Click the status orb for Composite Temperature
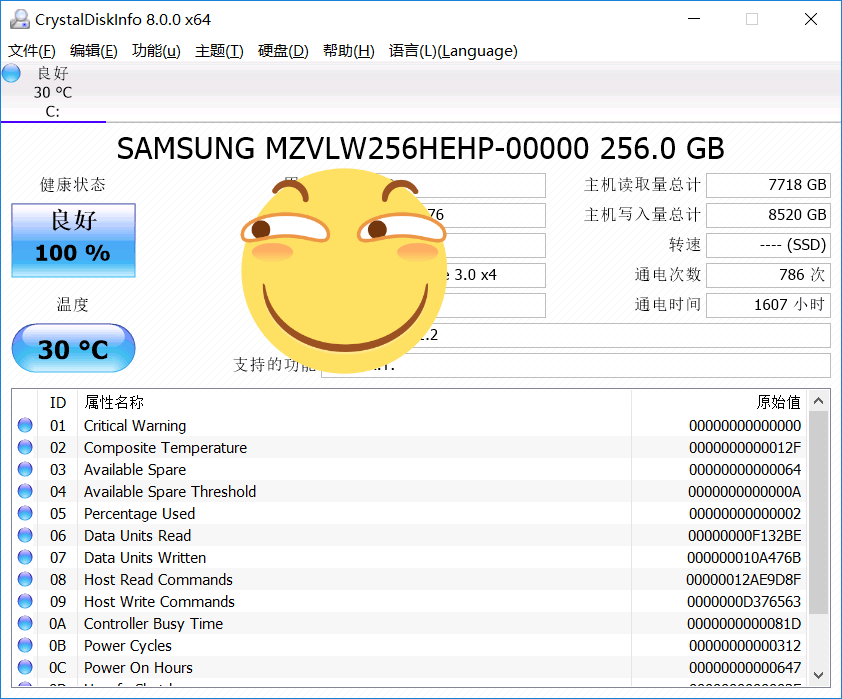842x699 pixels. click(x=25, y=447)
